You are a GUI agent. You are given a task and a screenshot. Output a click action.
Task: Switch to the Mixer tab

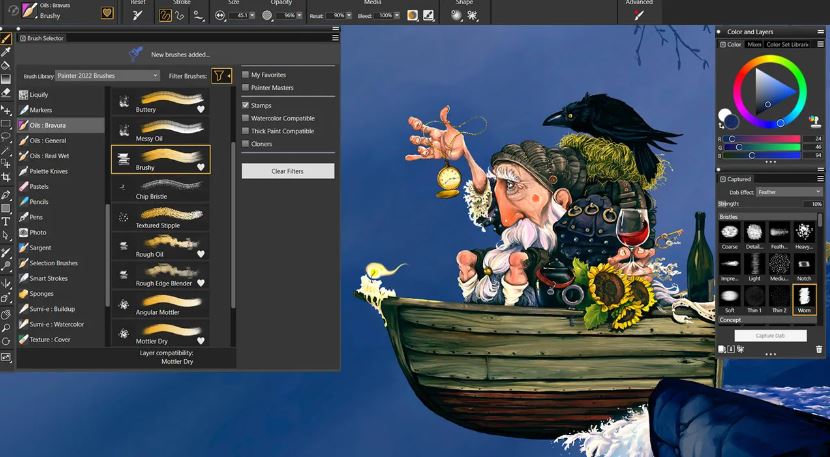pos(754,44)
